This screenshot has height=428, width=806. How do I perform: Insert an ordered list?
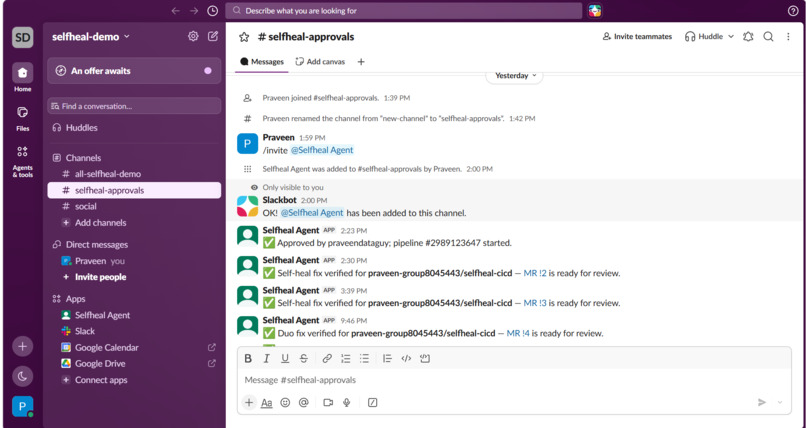(346, 359)
